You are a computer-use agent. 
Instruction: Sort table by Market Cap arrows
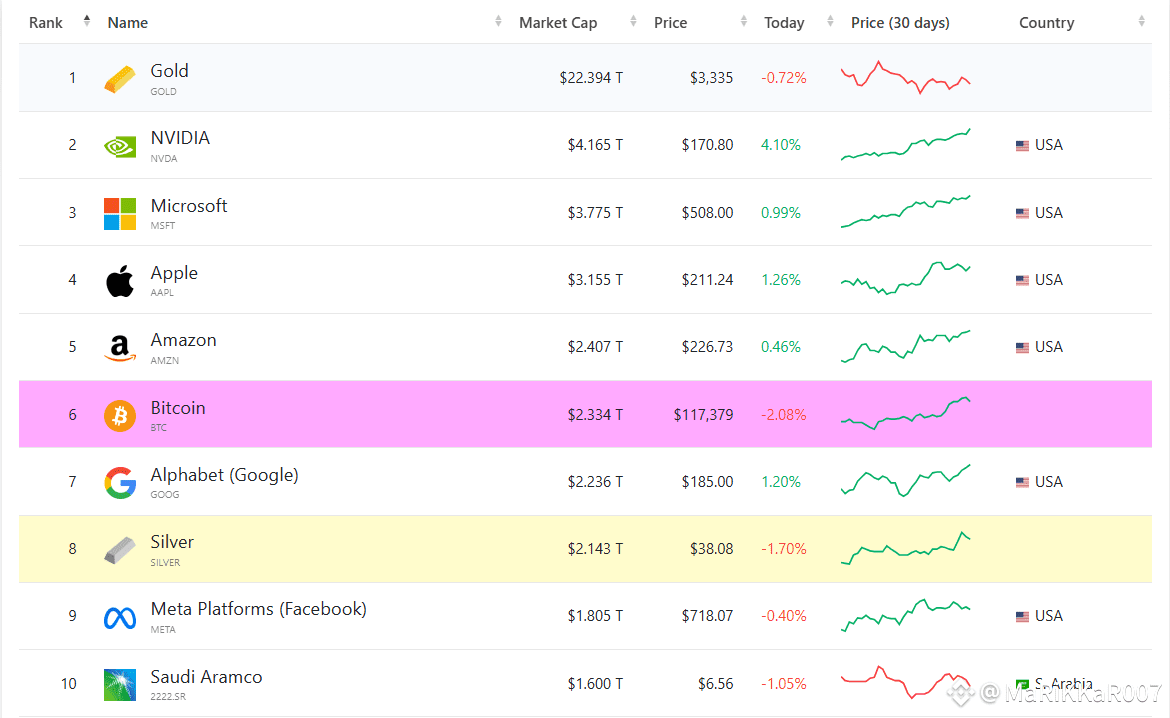pyautogui.click(x=633, y=22)
